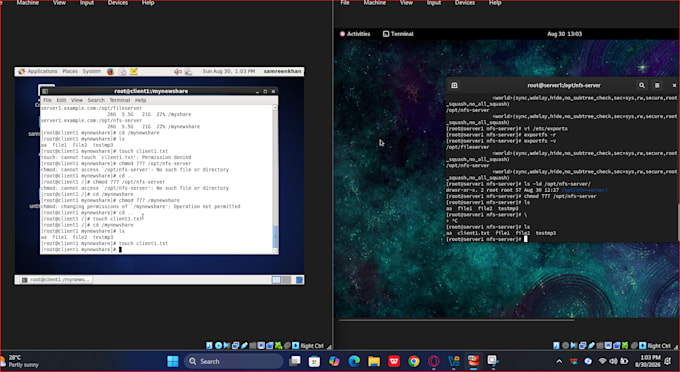
Task: Open Microsoft Edge from the taskbar
Action: [354, 361]
